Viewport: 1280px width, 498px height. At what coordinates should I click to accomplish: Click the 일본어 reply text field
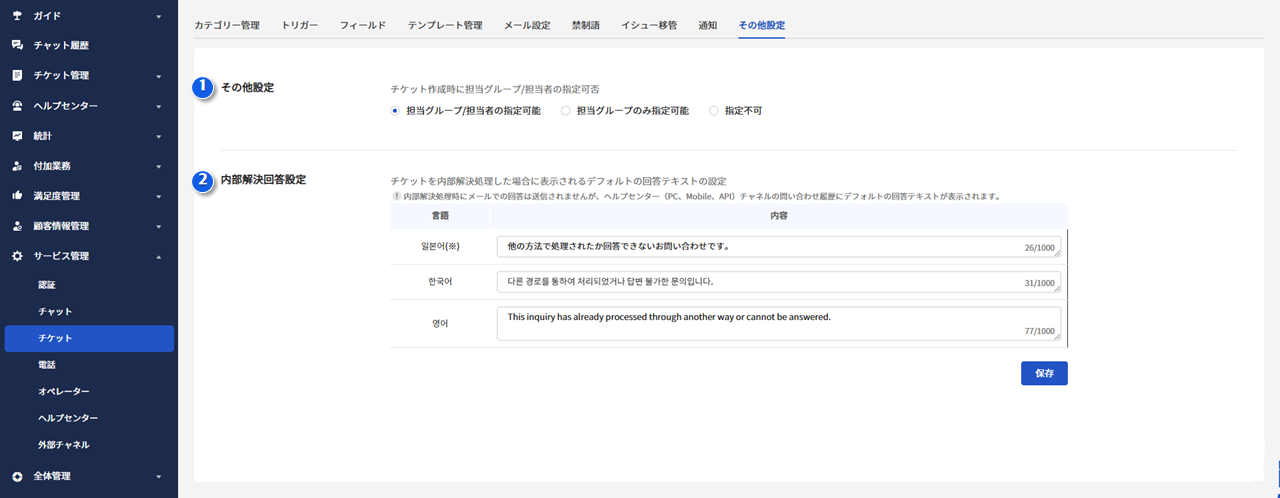[x=778, y=246]
